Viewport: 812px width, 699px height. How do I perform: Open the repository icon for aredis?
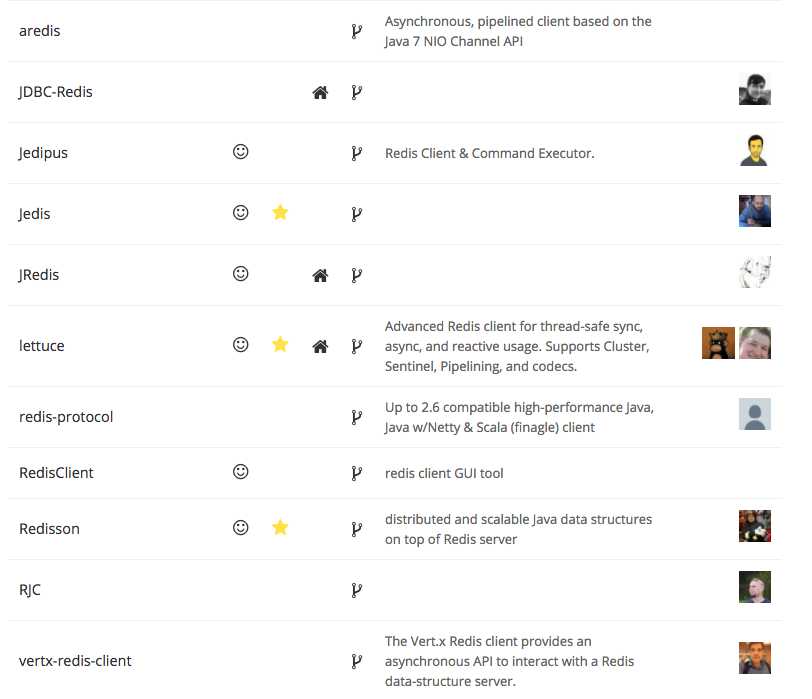coord(356,31)
